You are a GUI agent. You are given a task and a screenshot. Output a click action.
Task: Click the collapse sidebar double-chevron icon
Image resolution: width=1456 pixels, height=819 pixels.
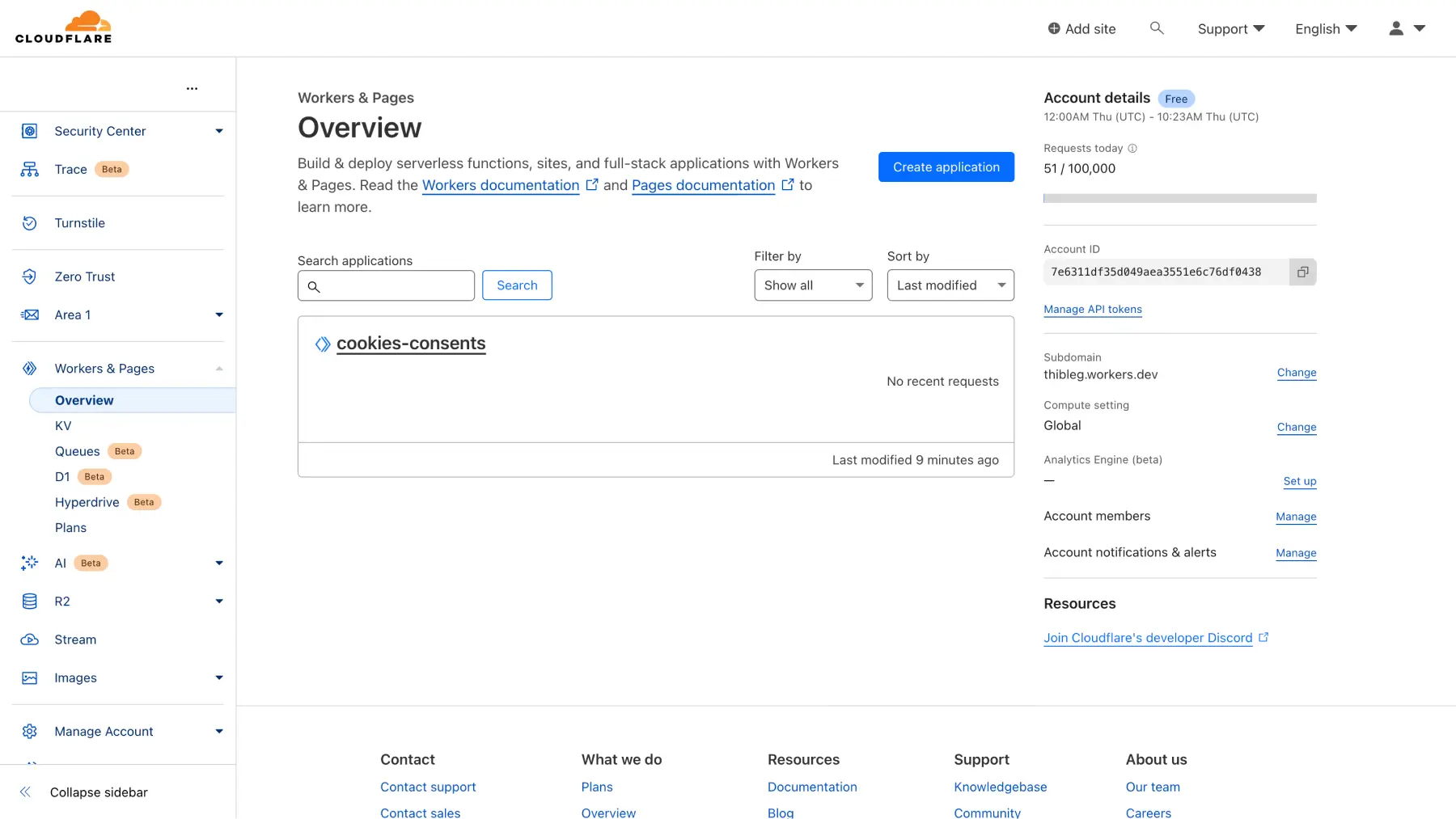[x=25, y=792]
